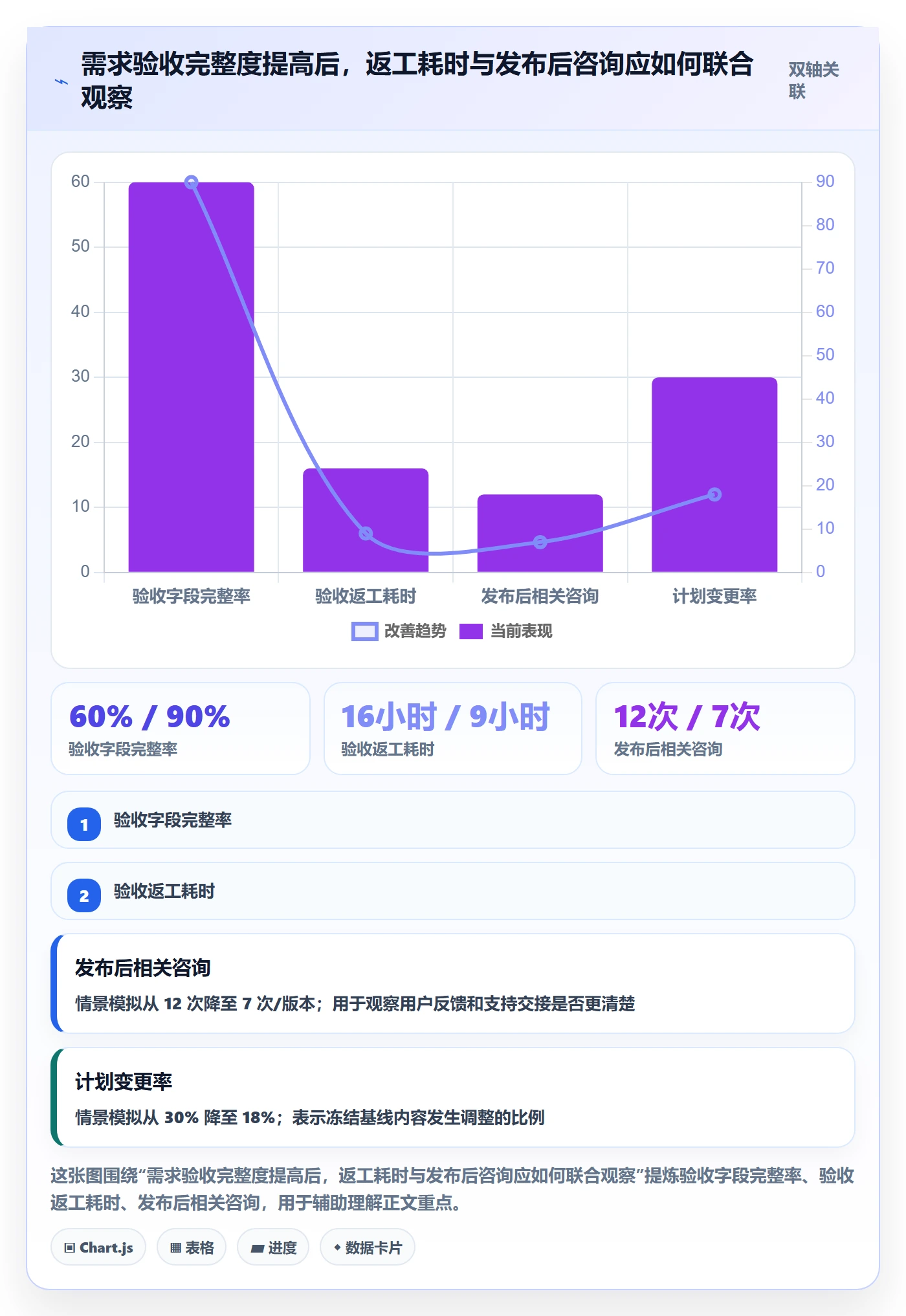The height and width of the screenshot is (1316, 906).
Task: Click the trend point atop the 验收字段完整率 bar
Action: [191, 182]
